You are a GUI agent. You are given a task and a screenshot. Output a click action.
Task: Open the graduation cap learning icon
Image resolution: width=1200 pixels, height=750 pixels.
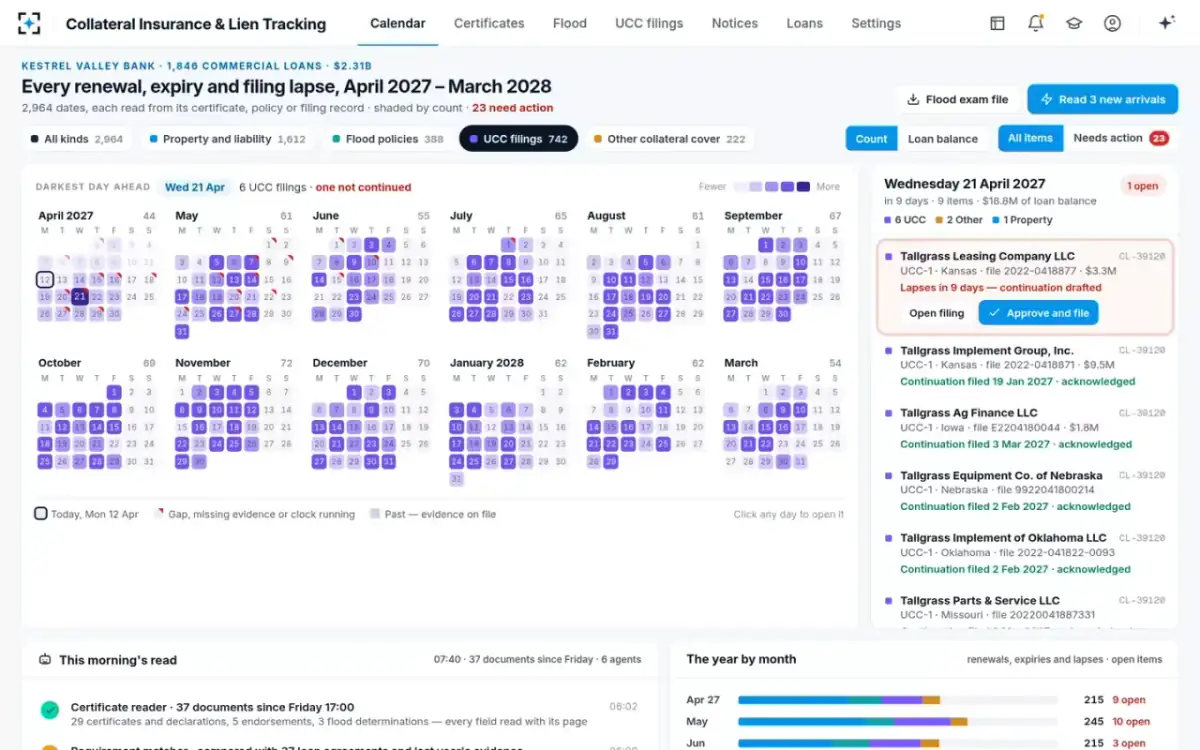1074,23
